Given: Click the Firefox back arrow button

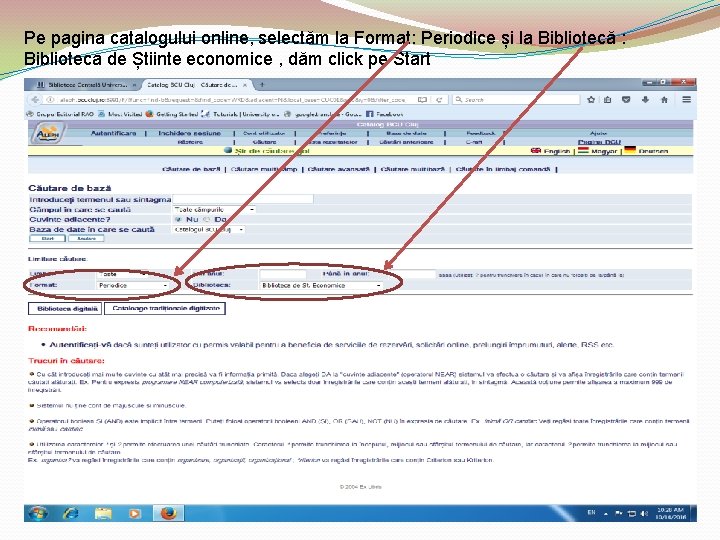Looking at the screenshot, I should pyautogui.click(x=35, y=100).
